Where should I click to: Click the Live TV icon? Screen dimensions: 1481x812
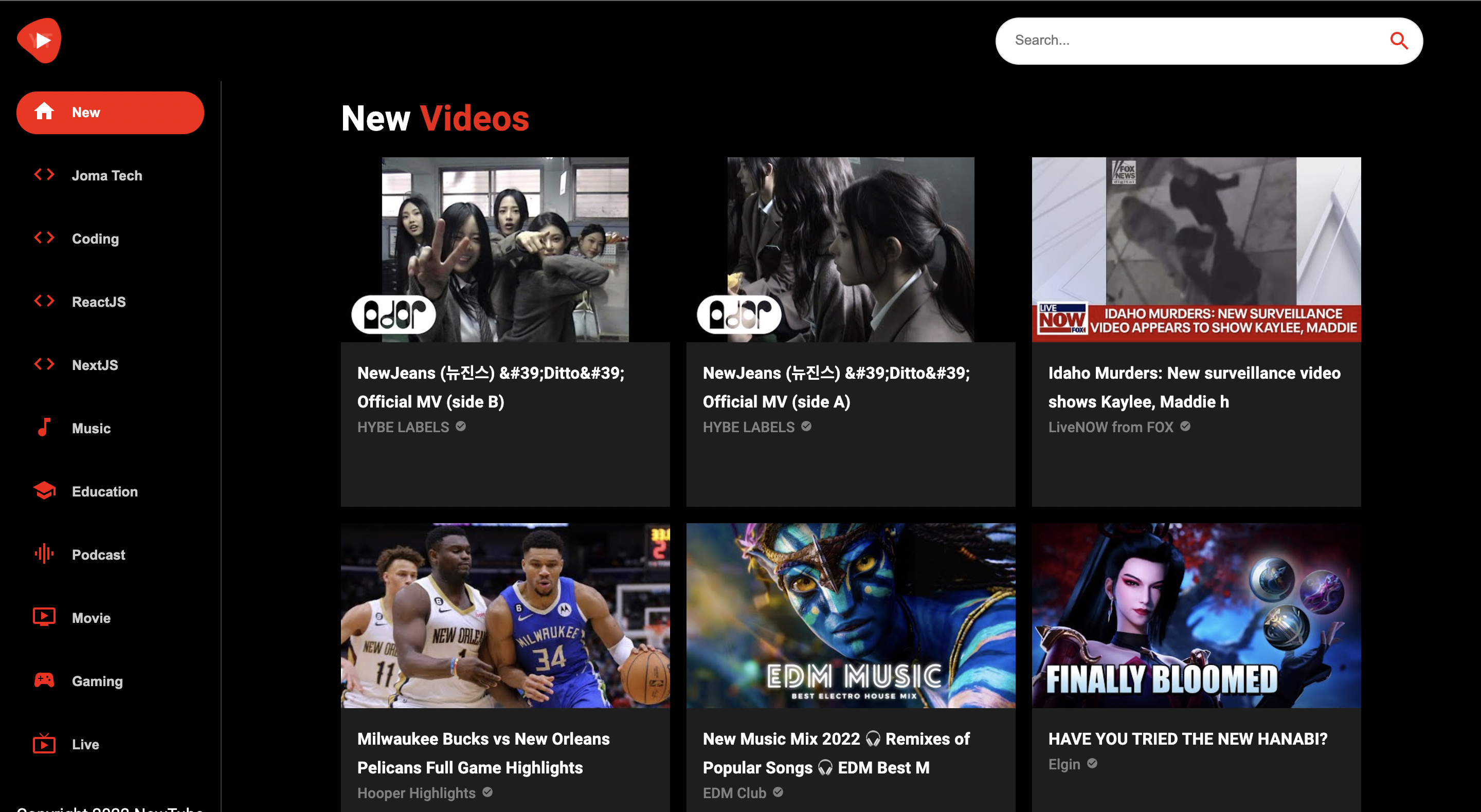pyautogui.click(x=44, y=744)
